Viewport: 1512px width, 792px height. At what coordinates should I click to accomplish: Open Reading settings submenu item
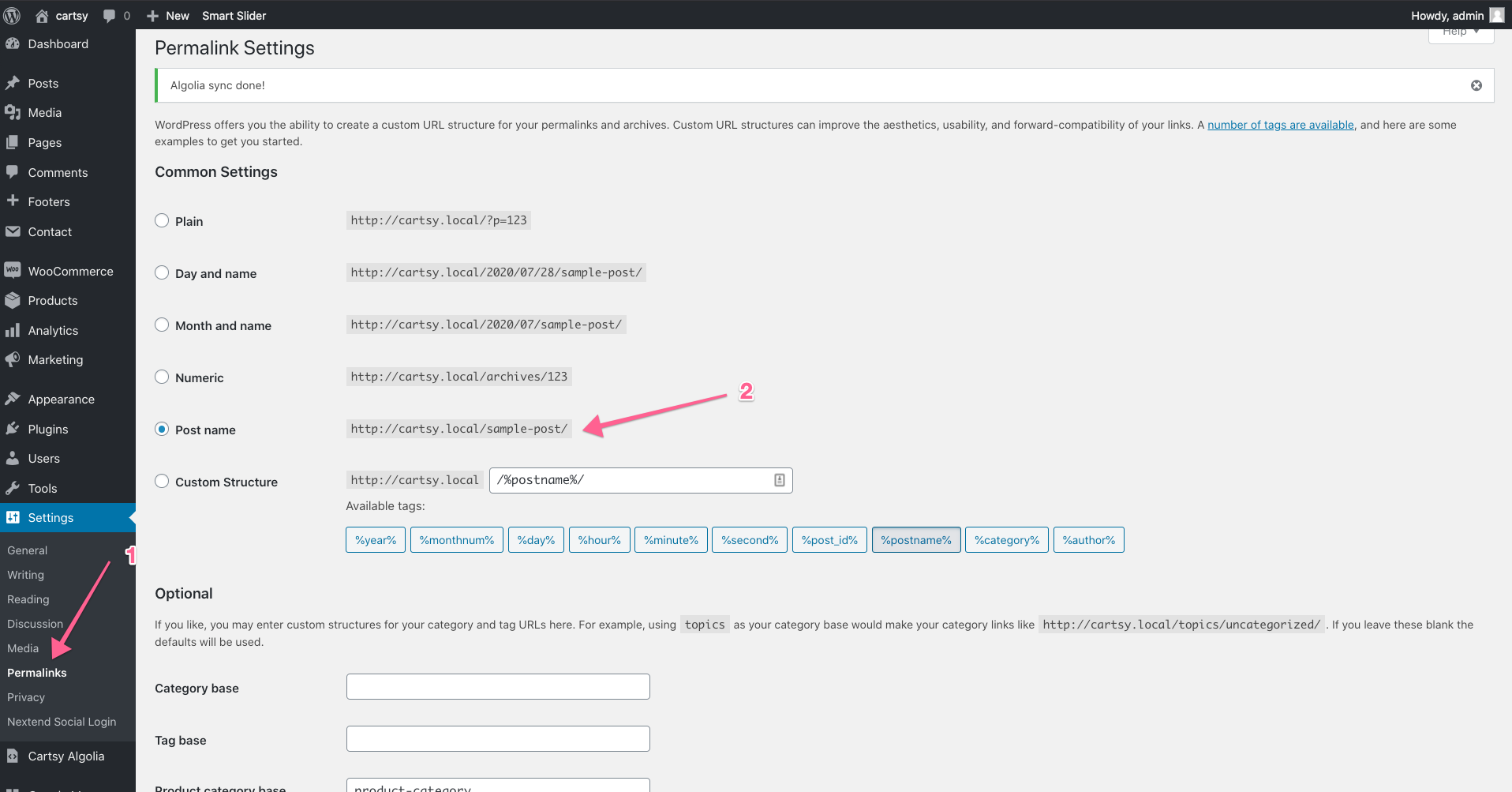click(28, 599)
